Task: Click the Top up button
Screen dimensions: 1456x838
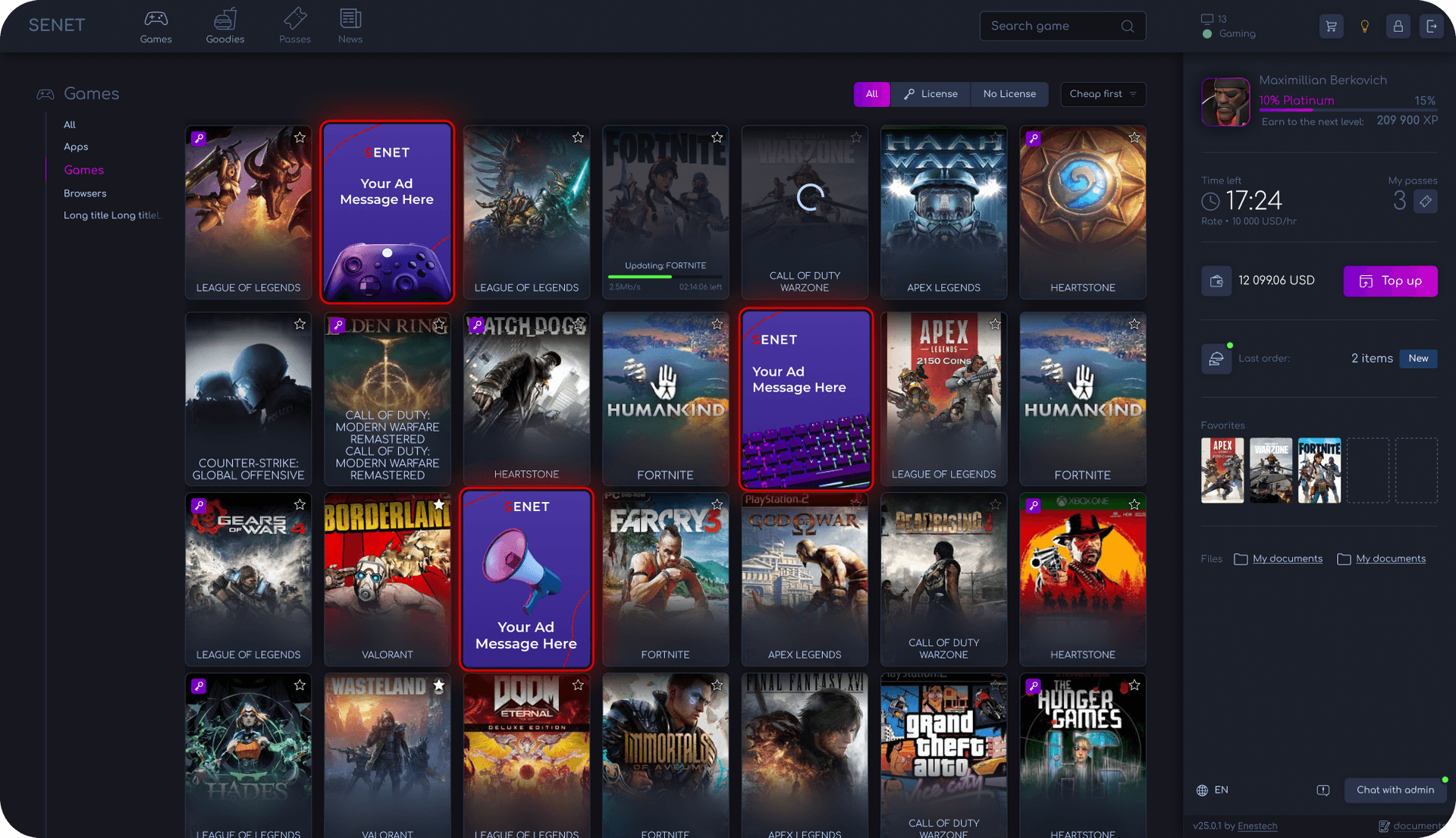Action: click(1390, 281)
